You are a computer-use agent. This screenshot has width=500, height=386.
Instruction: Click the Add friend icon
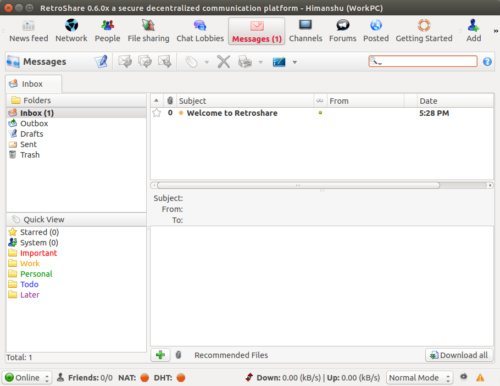(473, 31)
